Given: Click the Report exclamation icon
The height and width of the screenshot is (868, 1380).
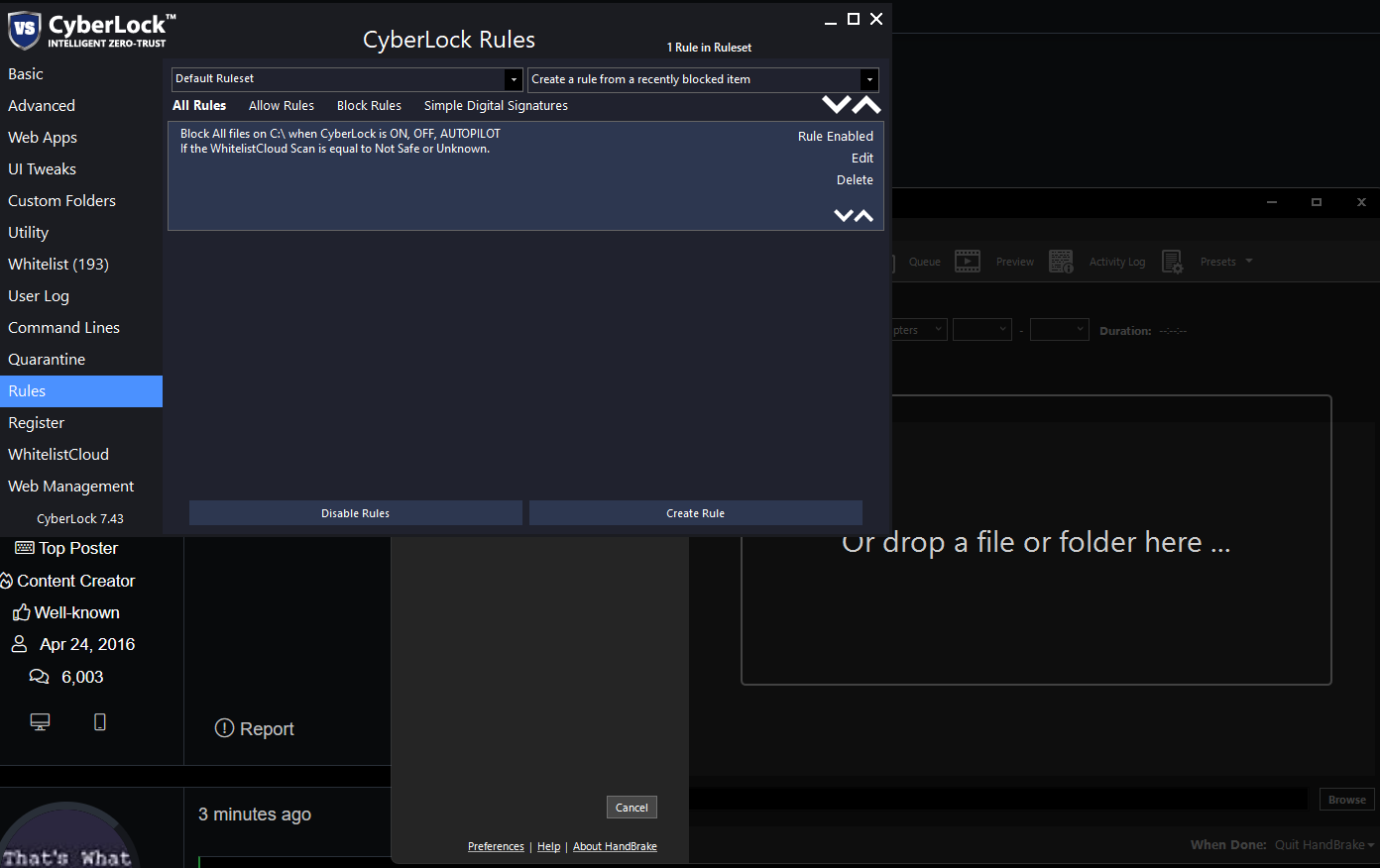Looking at the screenshot, I should (x=224, y=728).
